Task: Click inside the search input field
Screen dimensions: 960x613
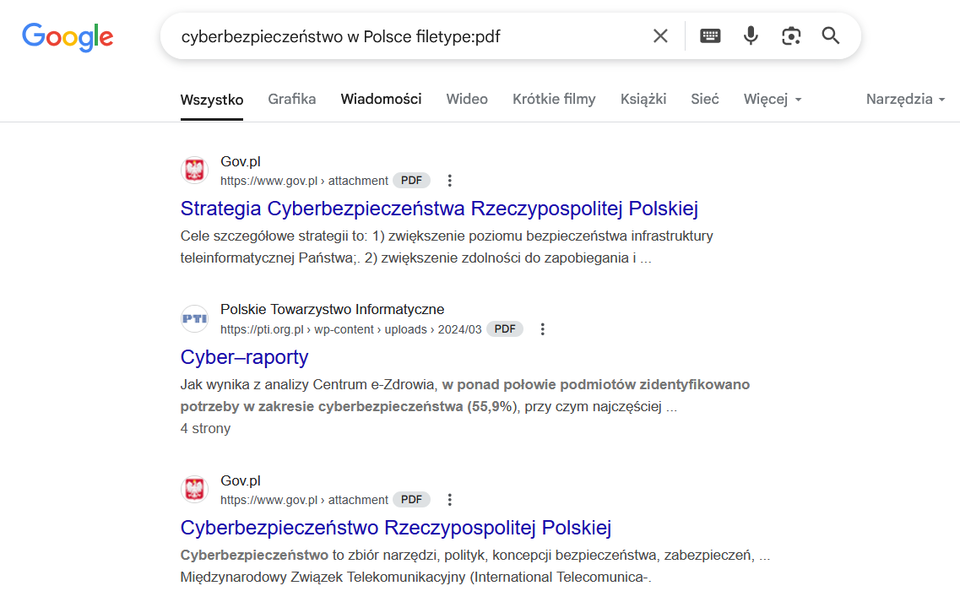Action: click(x=400, y=35)
